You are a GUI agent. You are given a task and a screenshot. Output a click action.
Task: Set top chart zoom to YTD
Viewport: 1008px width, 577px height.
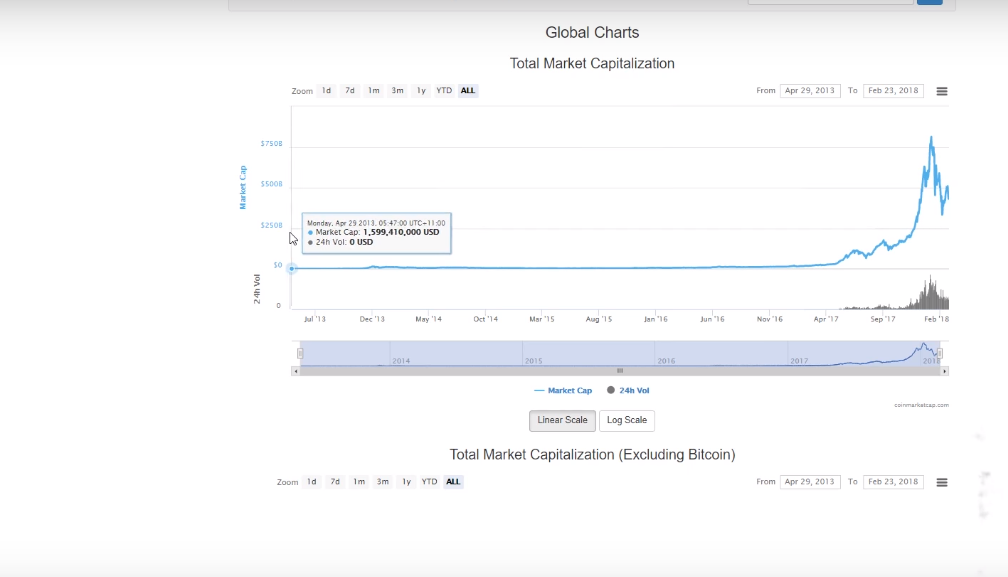[x=444, y=91]
